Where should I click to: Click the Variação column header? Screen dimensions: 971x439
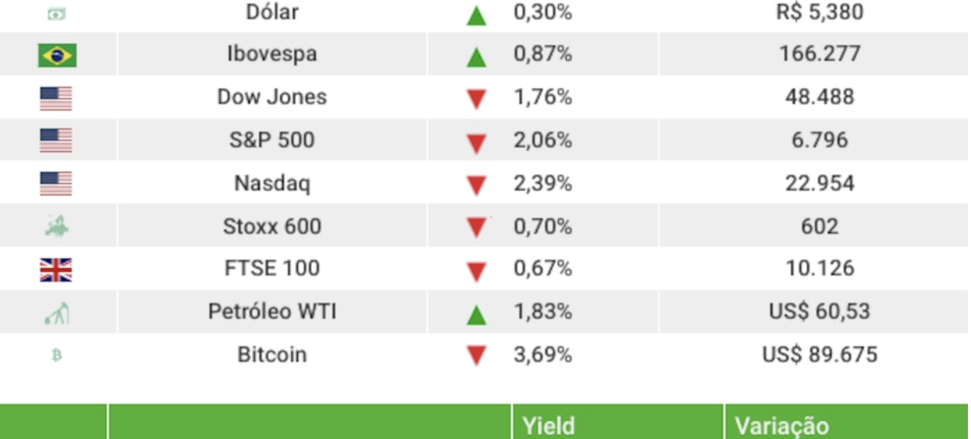point(782,426)
